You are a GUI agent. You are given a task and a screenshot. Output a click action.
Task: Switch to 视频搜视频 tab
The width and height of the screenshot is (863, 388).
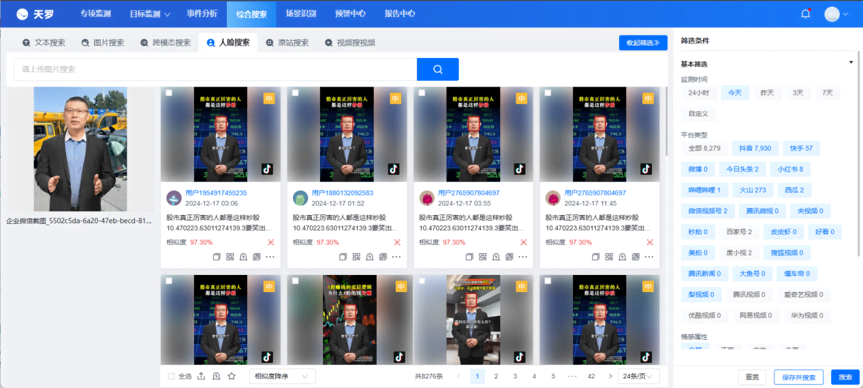[350, 43]
